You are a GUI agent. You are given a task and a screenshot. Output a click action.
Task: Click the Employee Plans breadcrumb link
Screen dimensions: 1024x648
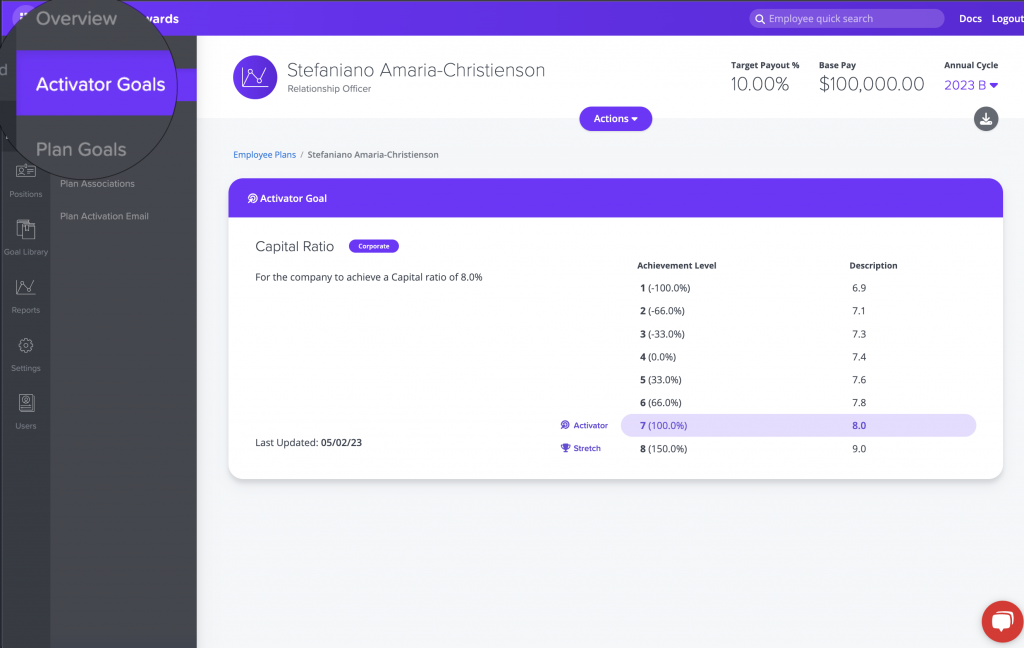(263, 155)
